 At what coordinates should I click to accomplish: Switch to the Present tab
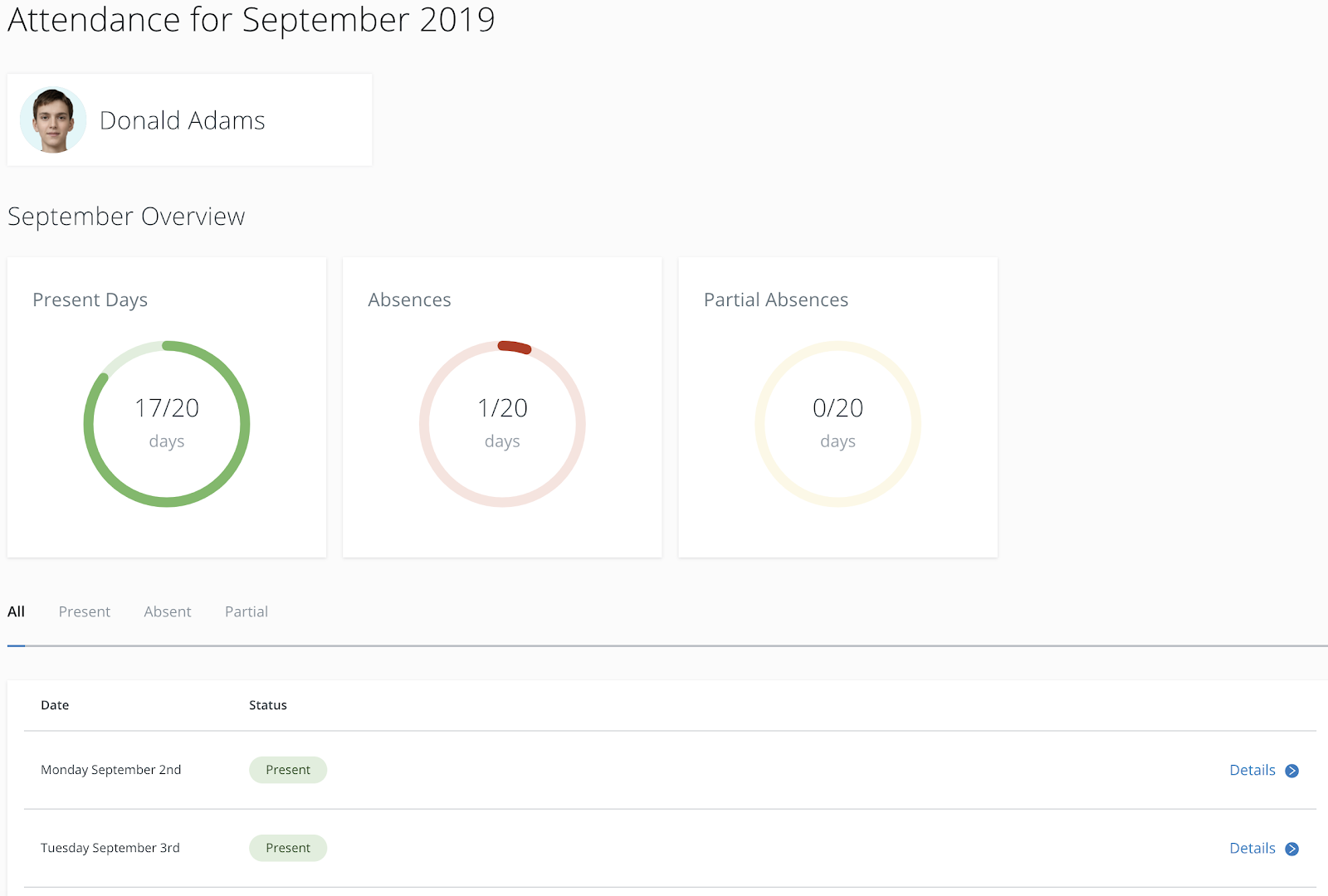click(x=85, y=611)
